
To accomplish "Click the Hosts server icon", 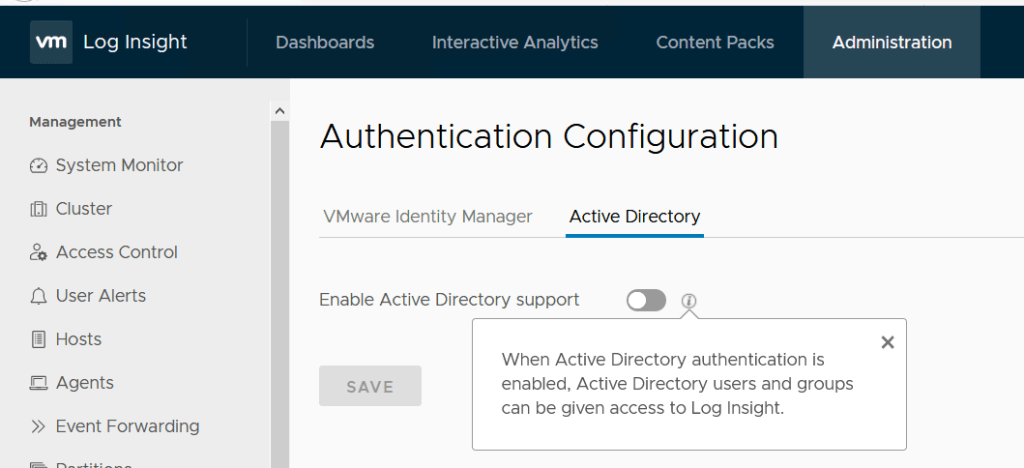I will coord(39,340).
